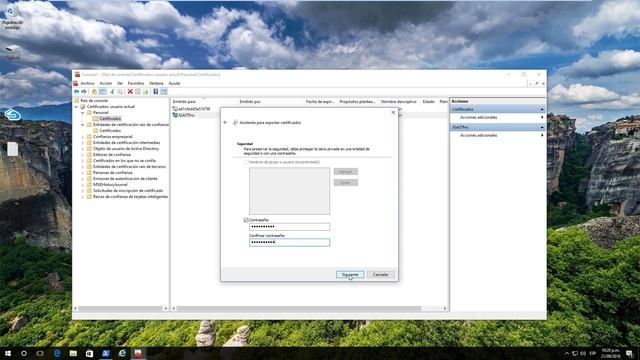The image size is (640, 360).
Task: Launch Edge from the taskbar
Action: [x=57, y=353]
